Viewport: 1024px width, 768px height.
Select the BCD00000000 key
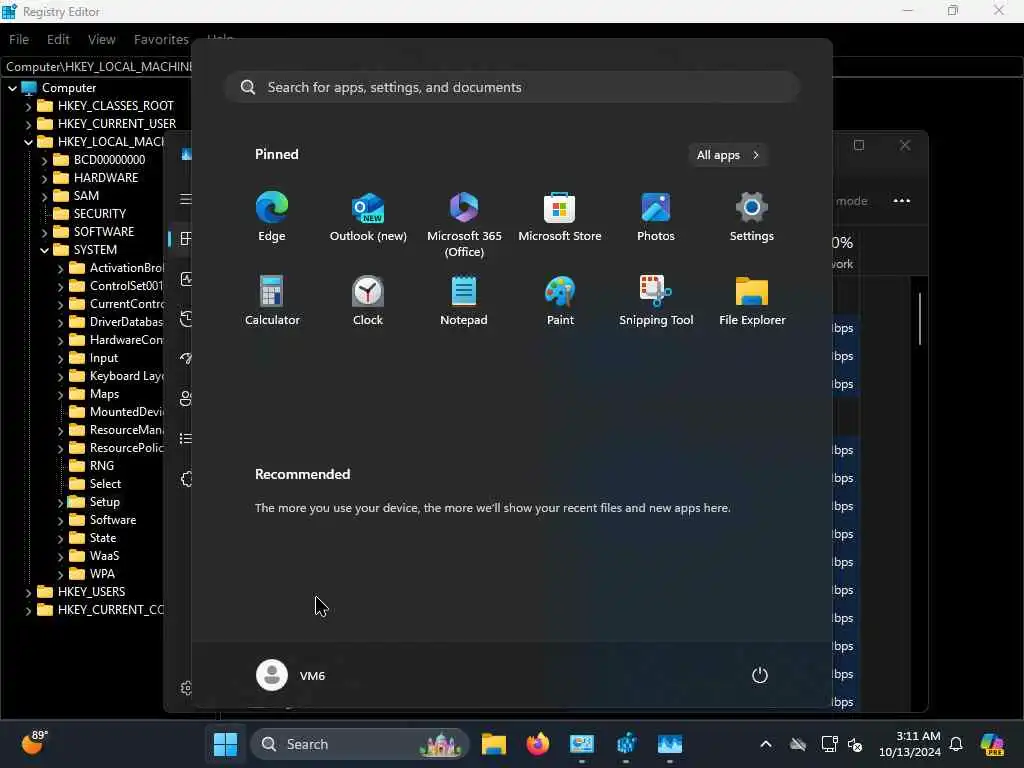pyautogui.click(x=109, y=160)
